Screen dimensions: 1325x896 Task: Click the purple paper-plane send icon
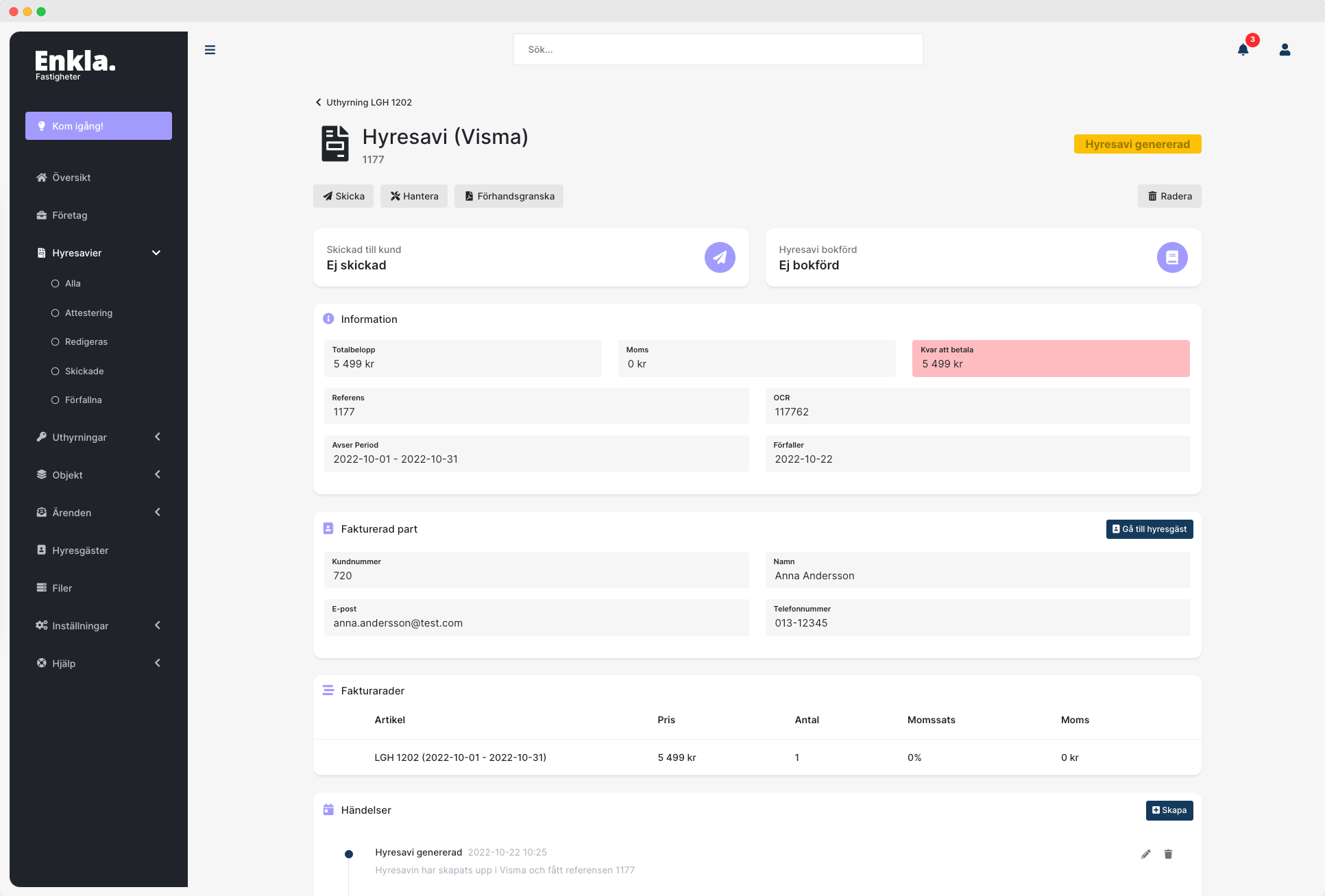tap(720, 257)
